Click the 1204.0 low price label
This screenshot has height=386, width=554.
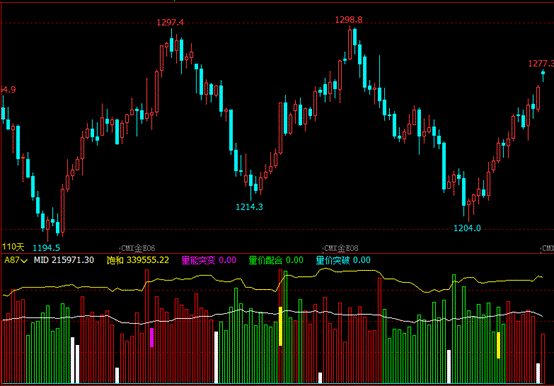tap(467, 228)
